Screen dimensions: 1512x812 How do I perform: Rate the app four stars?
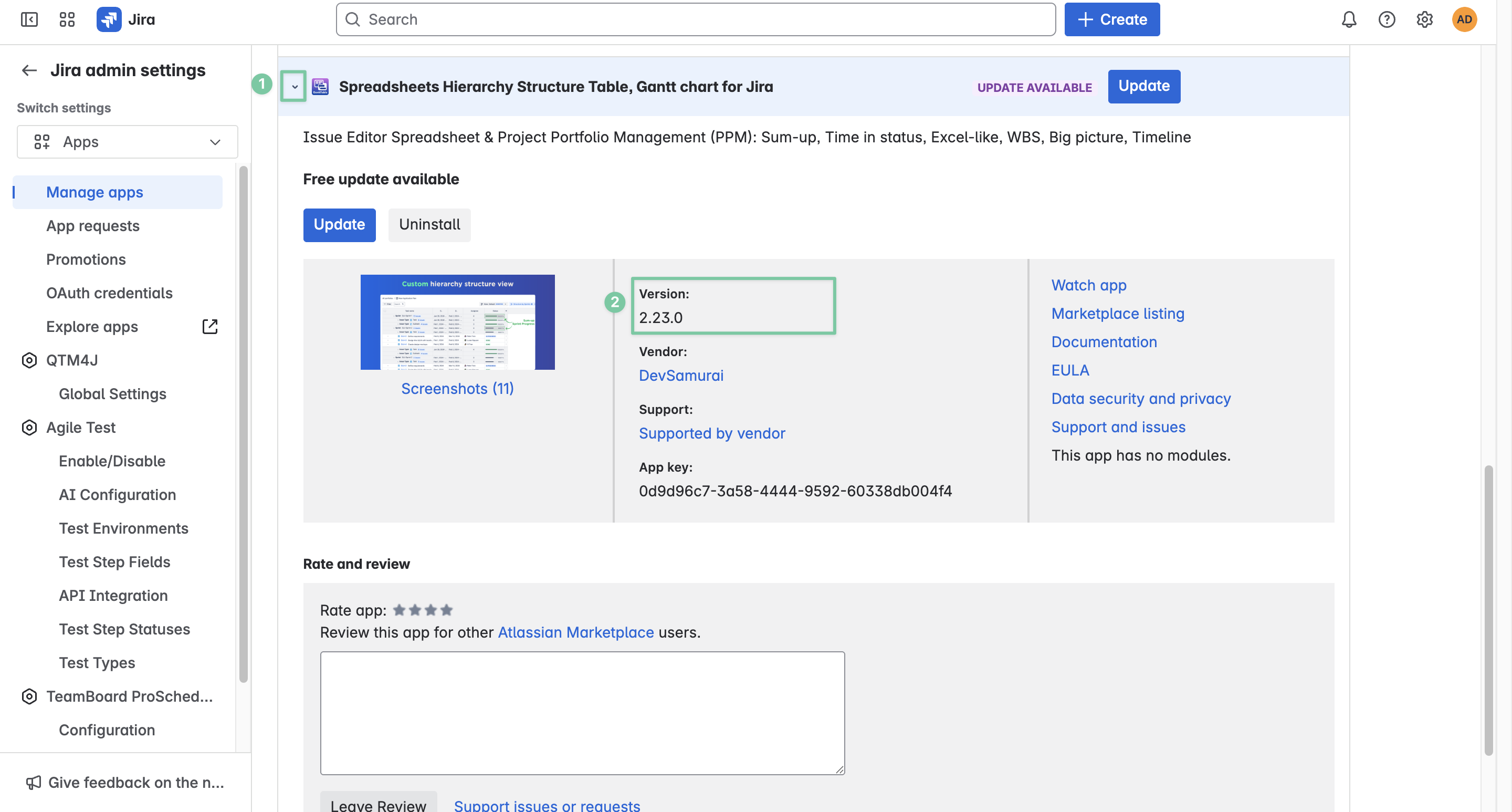coord(446,610)
